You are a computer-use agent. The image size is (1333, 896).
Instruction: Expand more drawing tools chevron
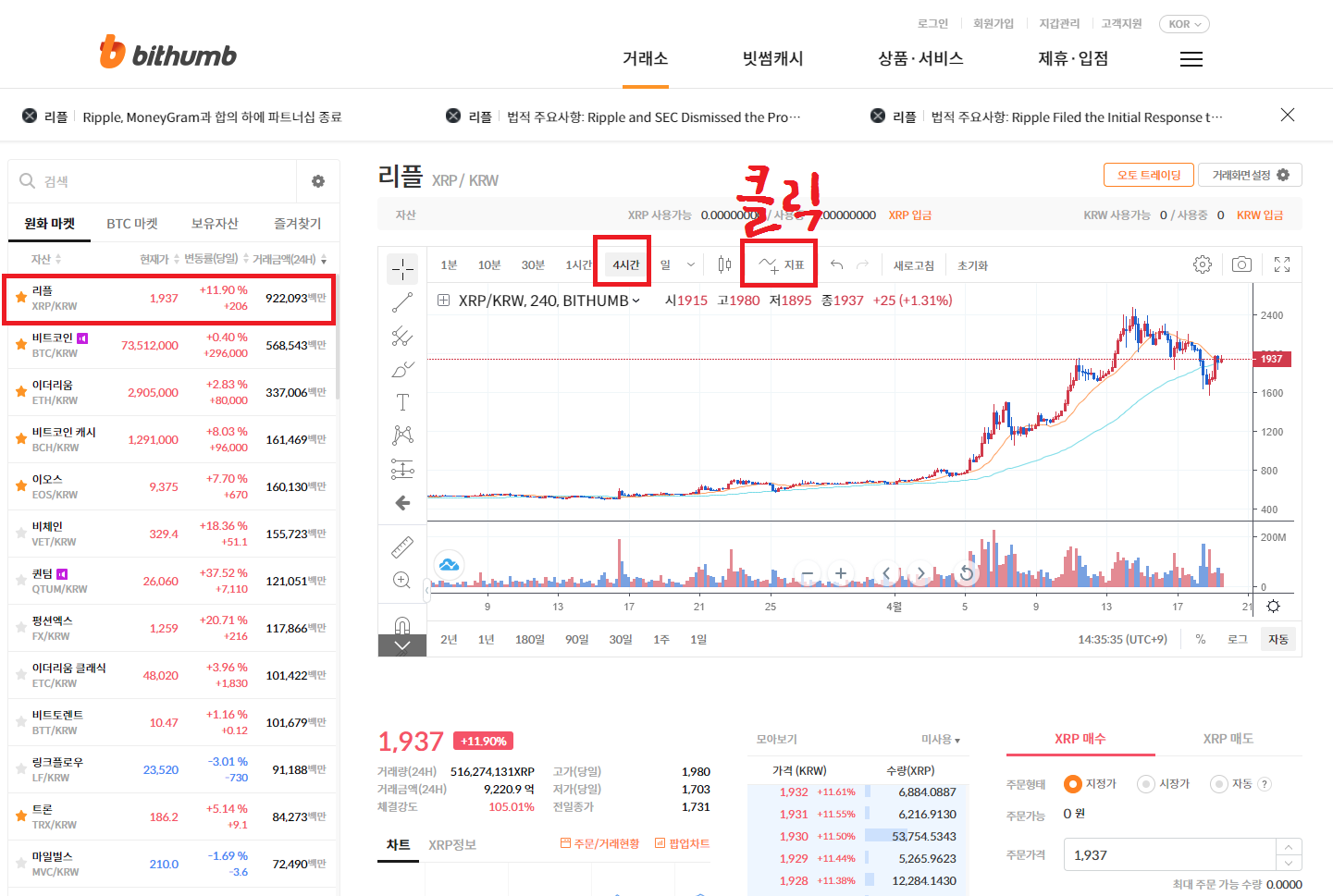(402, 646)
